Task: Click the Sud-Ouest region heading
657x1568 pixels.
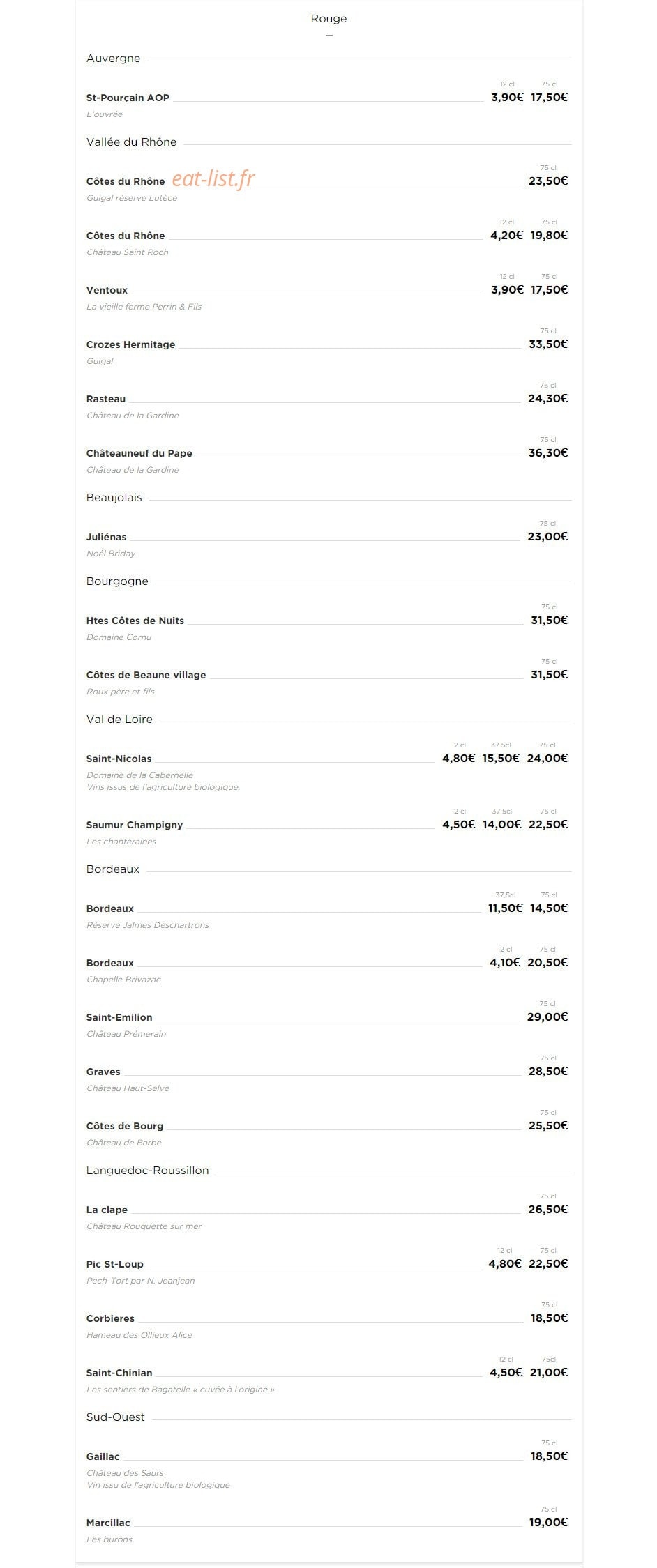Action: coord(115,1417)
